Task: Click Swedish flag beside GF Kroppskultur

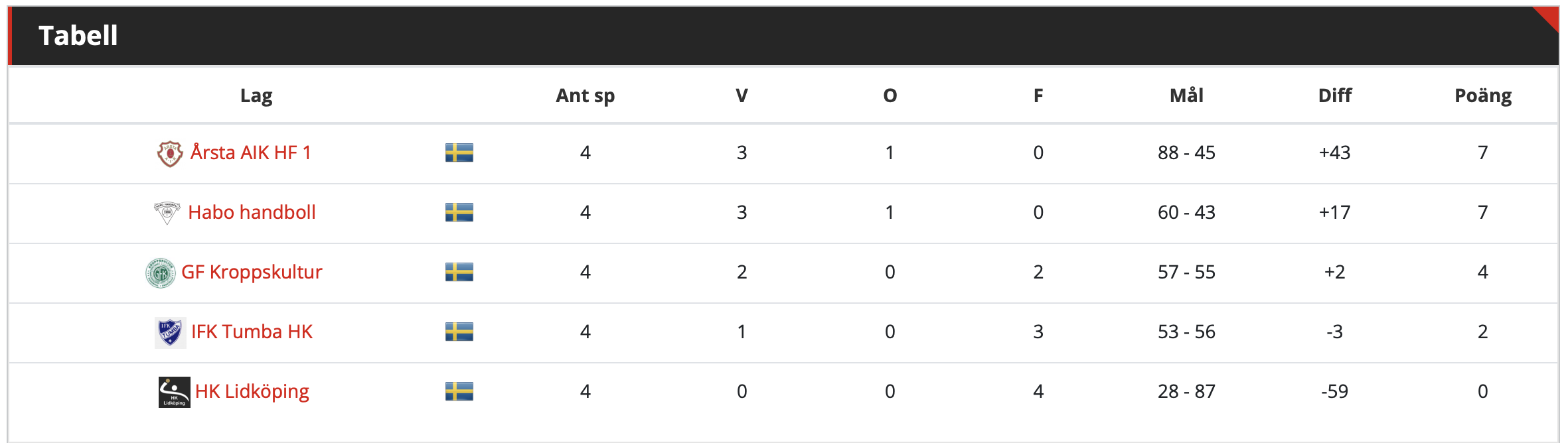Action: pyautogui.click(x=459, y=272)
